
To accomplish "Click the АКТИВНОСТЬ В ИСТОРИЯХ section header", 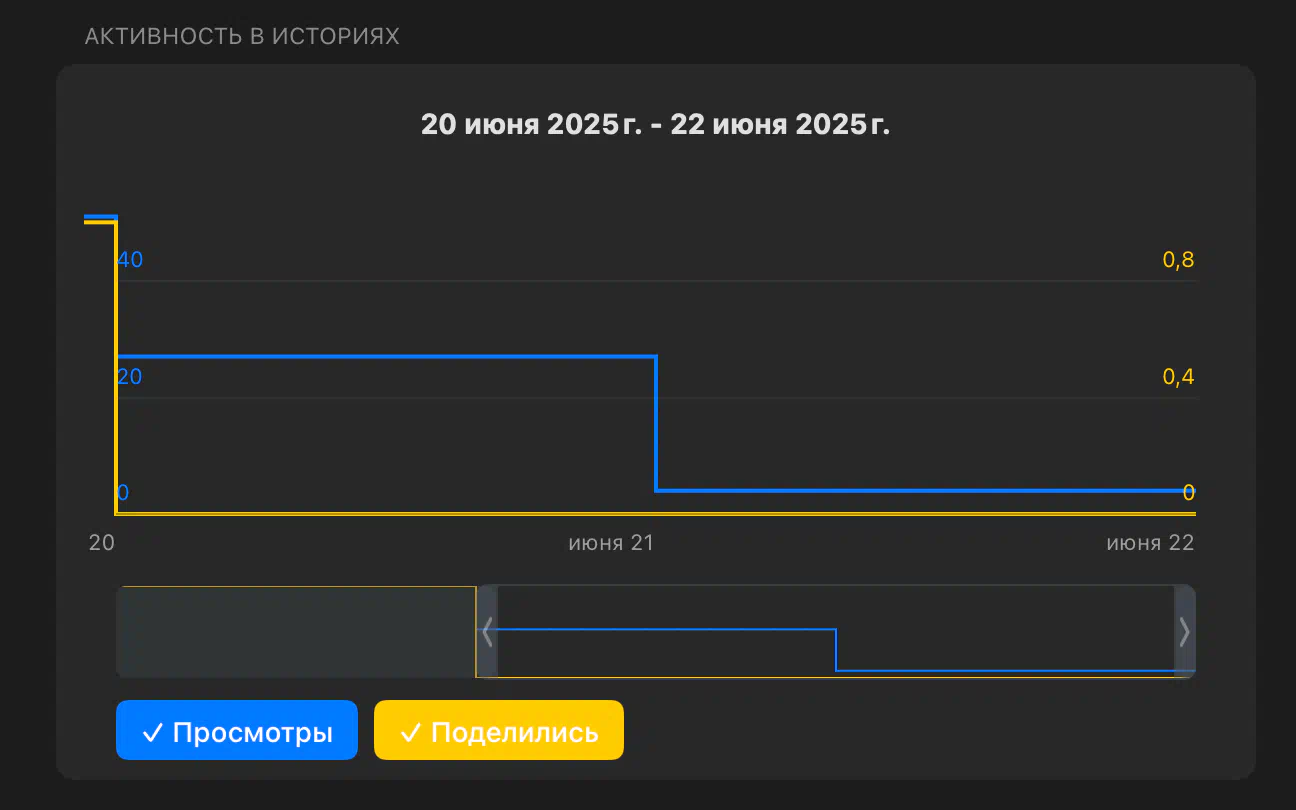I will [242, 37].
